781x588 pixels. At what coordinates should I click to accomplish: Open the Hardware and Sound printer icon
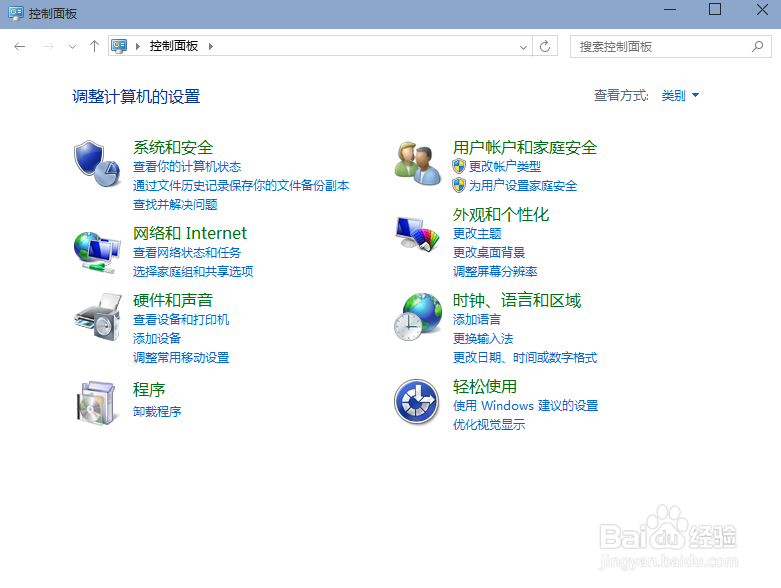98,317
